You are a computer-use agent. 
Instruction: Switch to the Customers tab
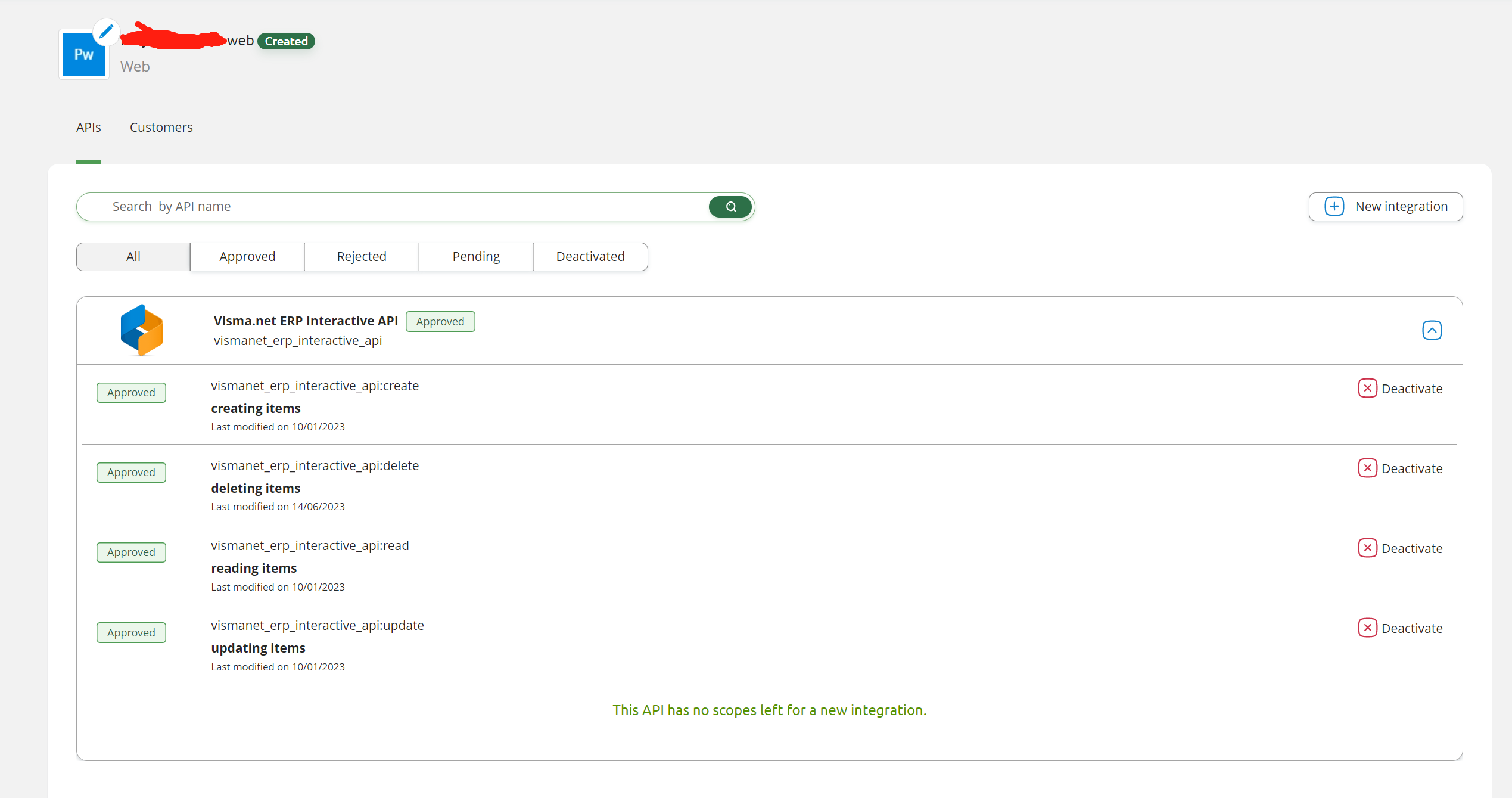pyautogui.click(x=161, y=127)
